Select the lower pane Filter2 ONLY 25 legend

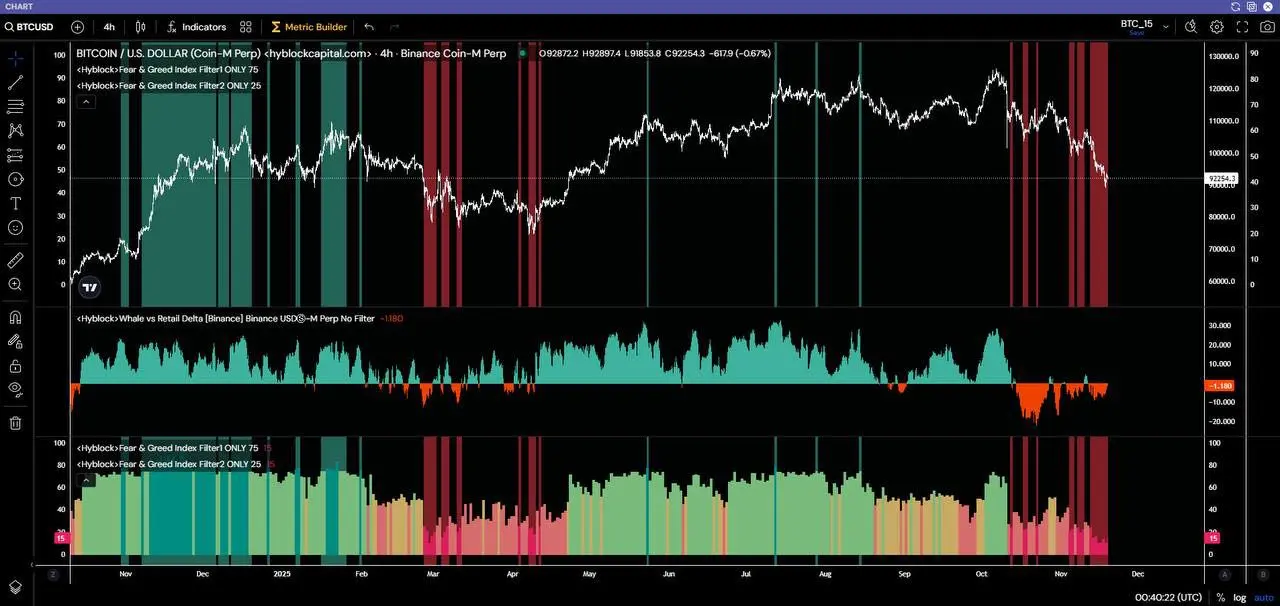point(169,464)
